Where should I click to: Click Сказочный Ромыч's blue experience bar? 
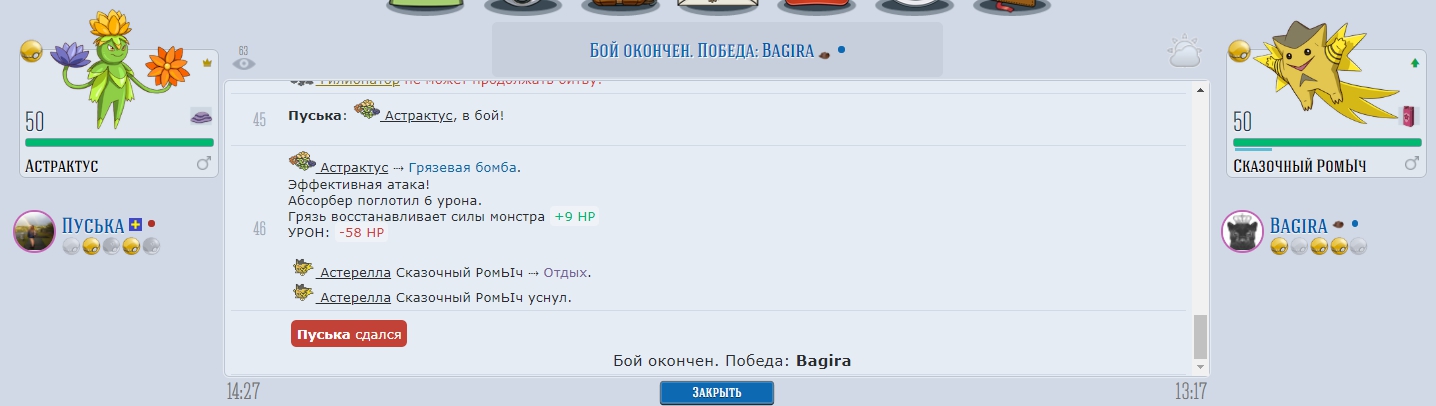coord(1253,150)
